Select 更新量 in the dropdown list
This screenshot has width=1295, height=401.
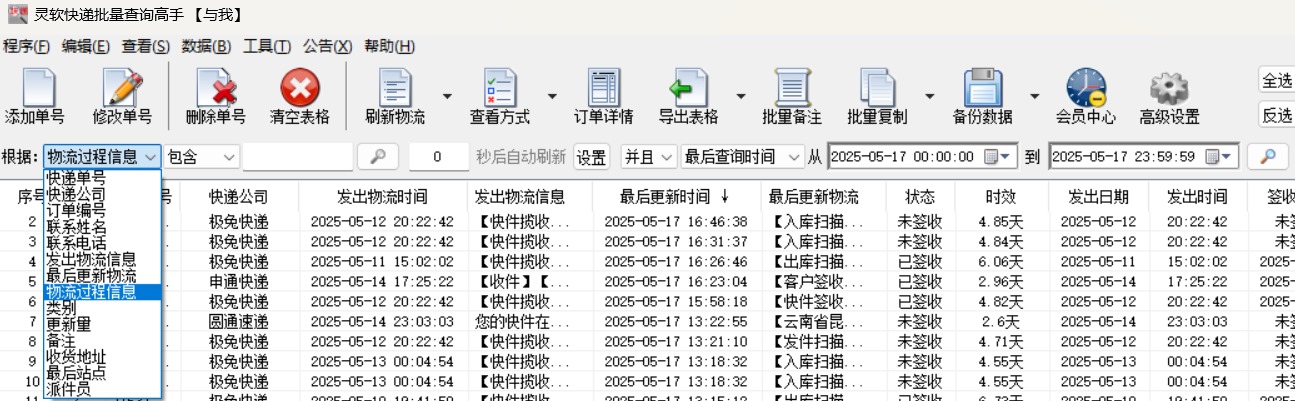pos(102,324)
